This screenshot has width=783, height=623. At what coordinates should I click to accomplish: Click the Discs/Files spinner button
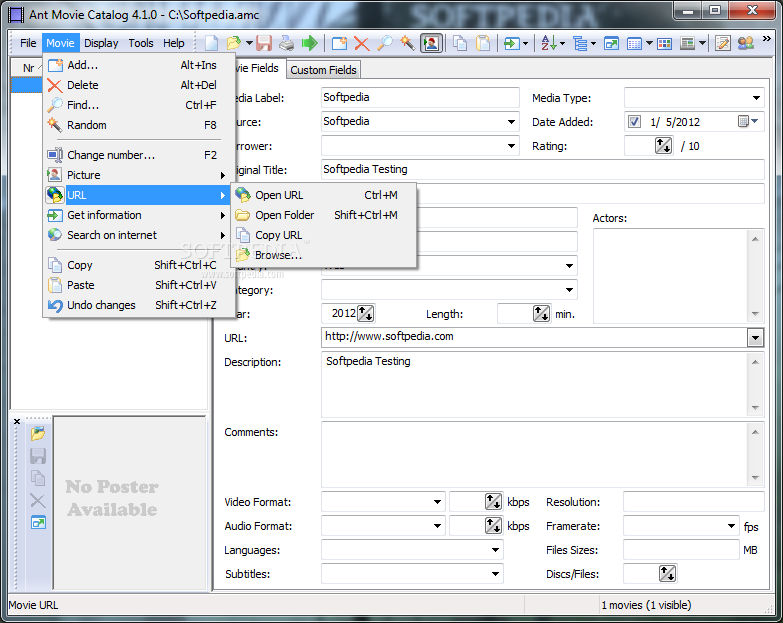[x=667, y=574]
